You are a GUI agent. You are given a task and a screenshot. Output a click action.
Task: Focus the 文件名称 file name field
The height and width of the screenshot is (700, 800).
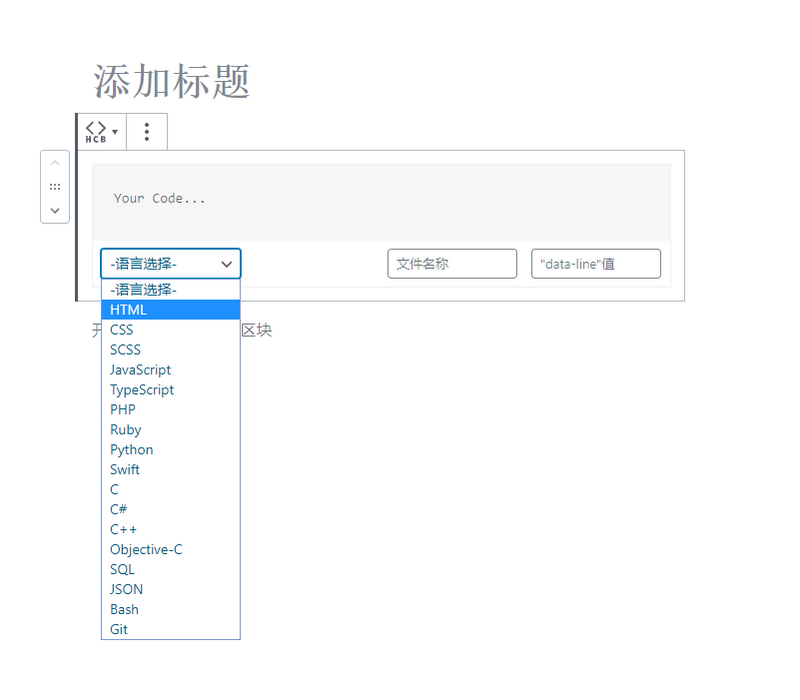pos(452,264)
